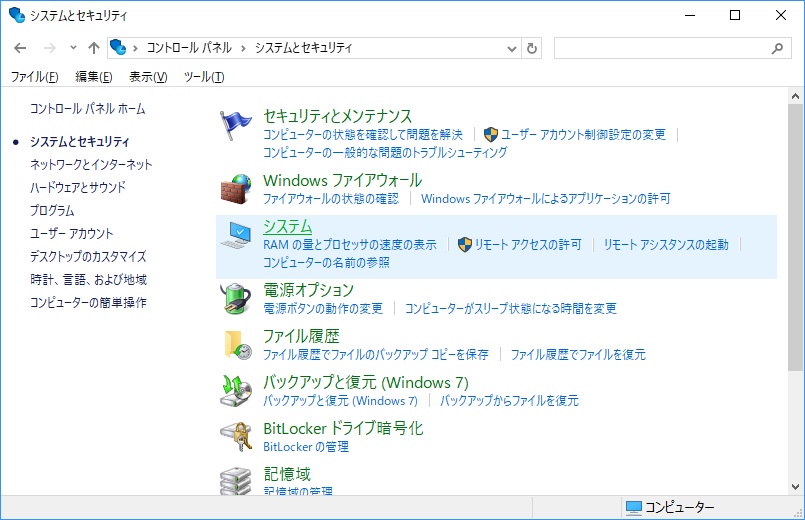Viewport: 805px width, 520px height.
Task: Click ファイル履歴でファイルのバックアップ コピーを保存
Action: (x=376, y=355)
